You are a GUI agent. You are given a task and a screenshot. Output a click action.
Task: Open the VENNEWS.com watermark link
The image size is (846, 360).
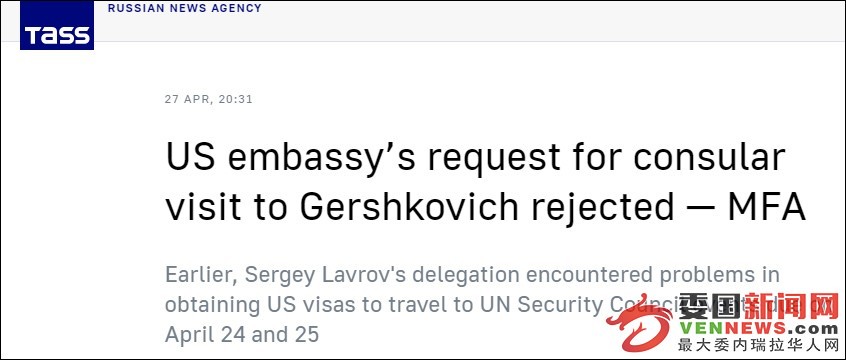[758, 328]
